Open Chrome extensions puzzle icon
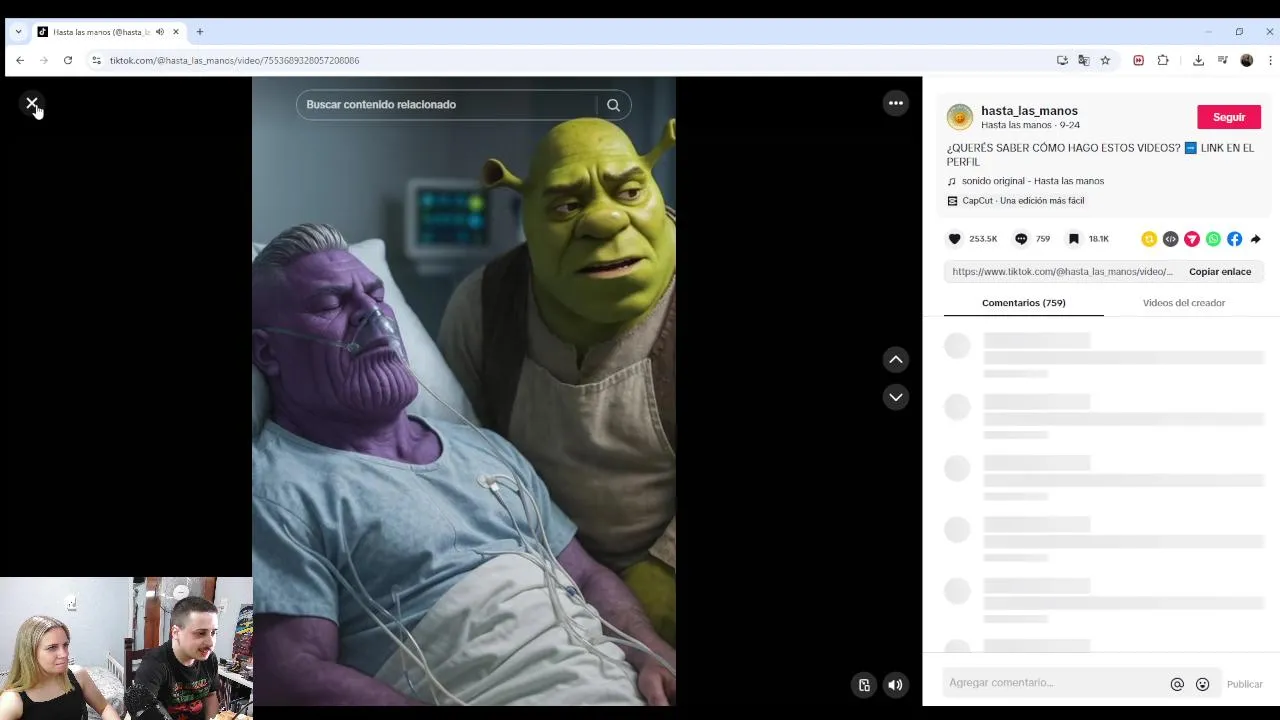 pos(1163,60)
